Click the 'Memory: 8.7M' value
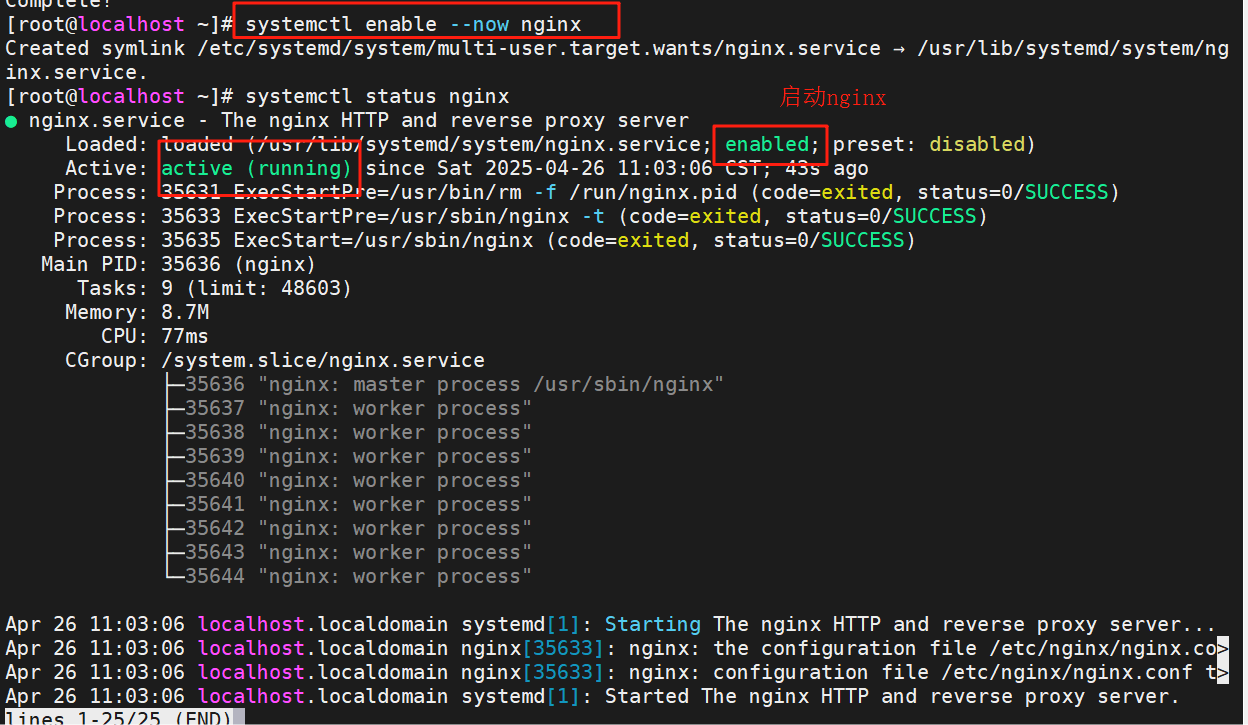This screenshot has height=725, width=1248. (137, 312)
